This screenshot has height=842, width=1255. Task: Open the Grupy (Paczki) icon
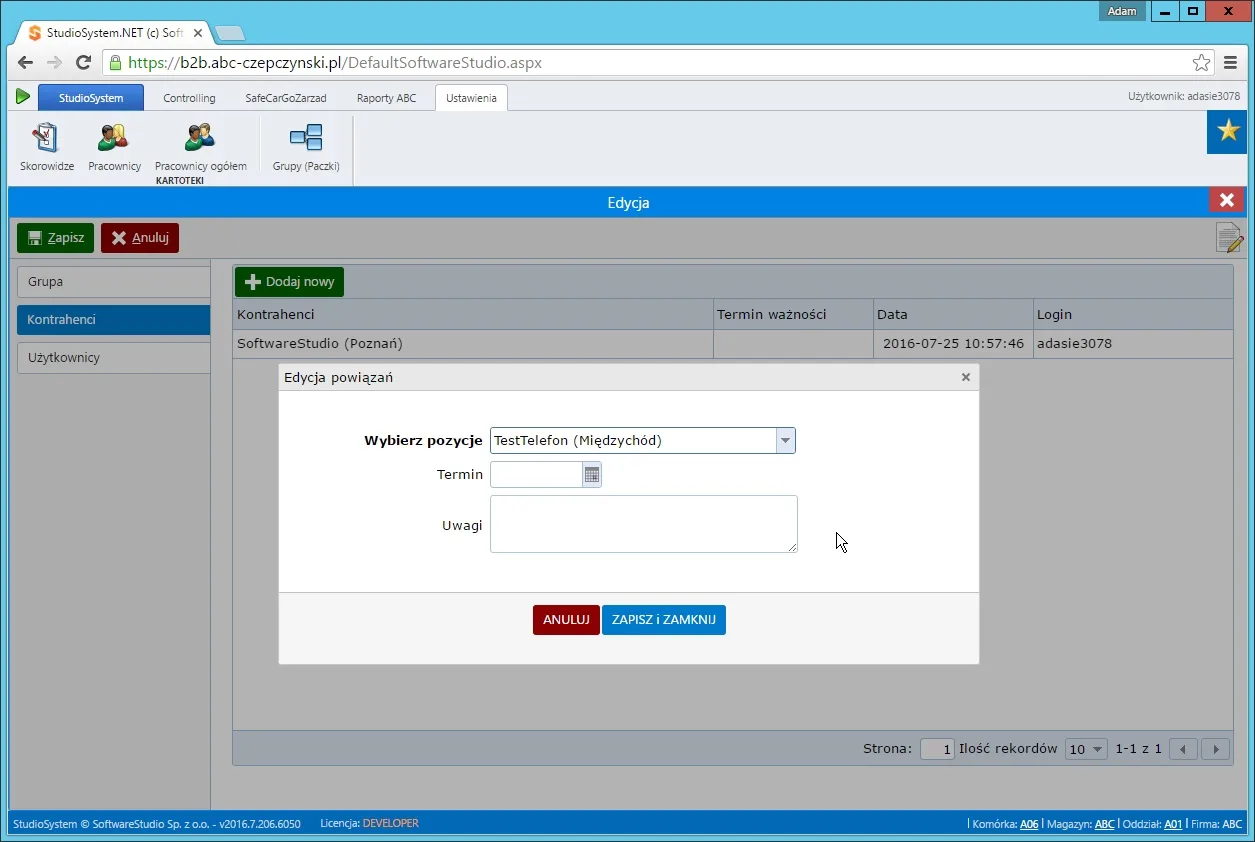pos(306,147)
